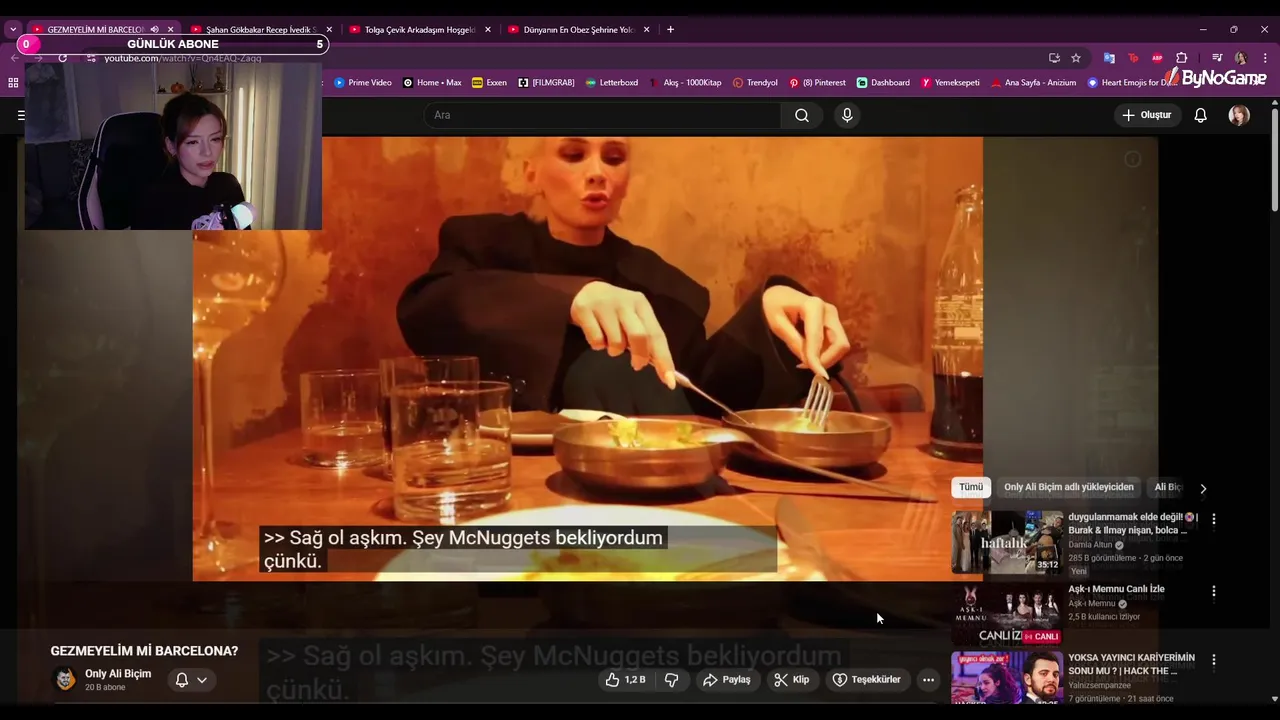
Task: Create a clip with Klip button
Action: pyautogui.click(x=791, y=680)
